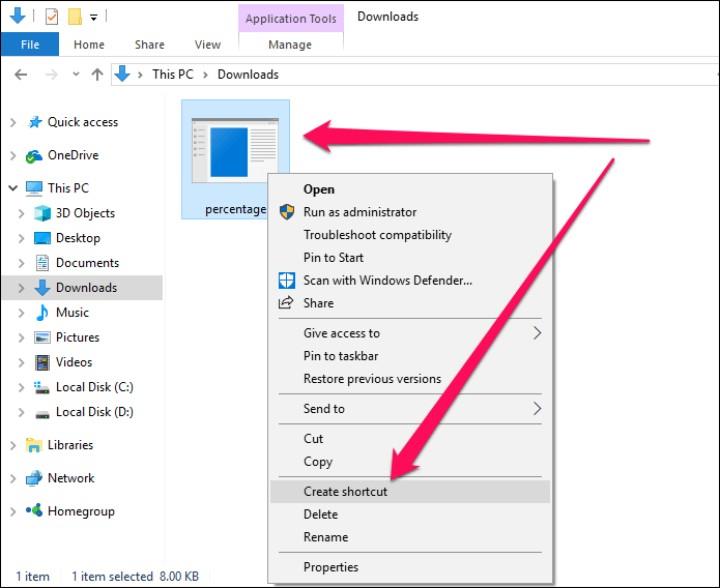Image resolution: width=720 pixels, height=588 pixels.
Task: Click the Run as administrator shield icon
Action: [x=286, y=212]
